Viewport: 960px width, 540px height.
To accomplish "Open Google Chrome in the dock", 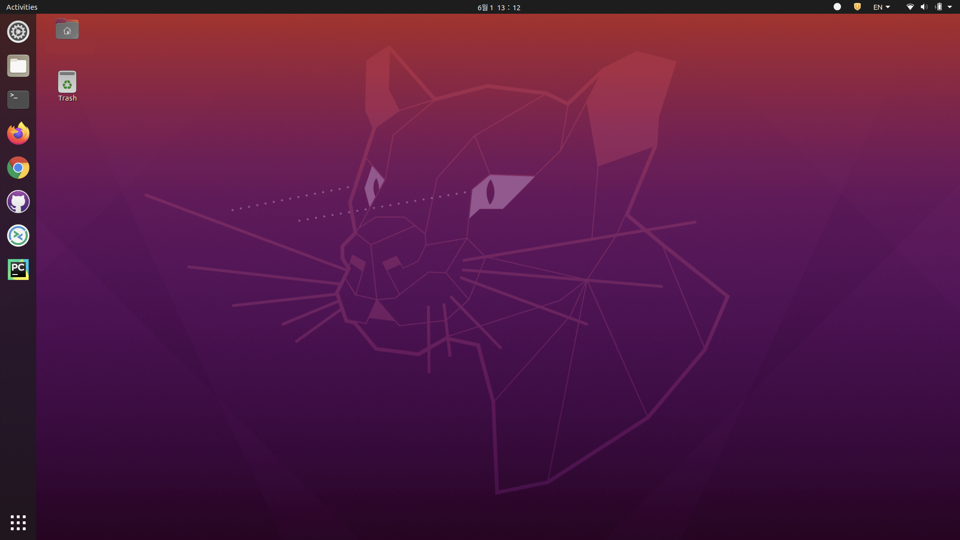I will (18, 168).
